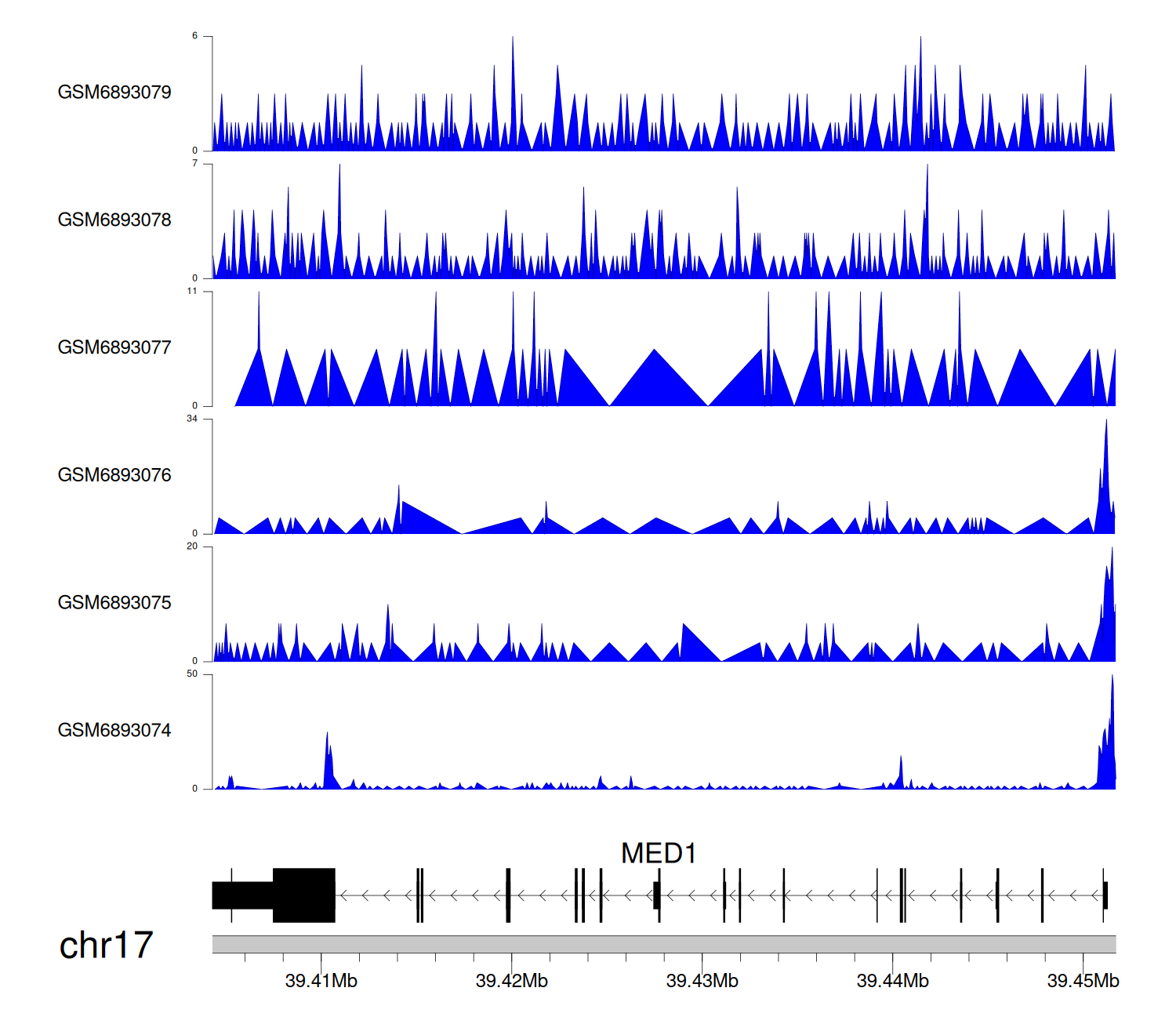This screenshot has width=1176, height=1035.
Task: Click the MED1 gene name
Action: [x=659, y=853]
